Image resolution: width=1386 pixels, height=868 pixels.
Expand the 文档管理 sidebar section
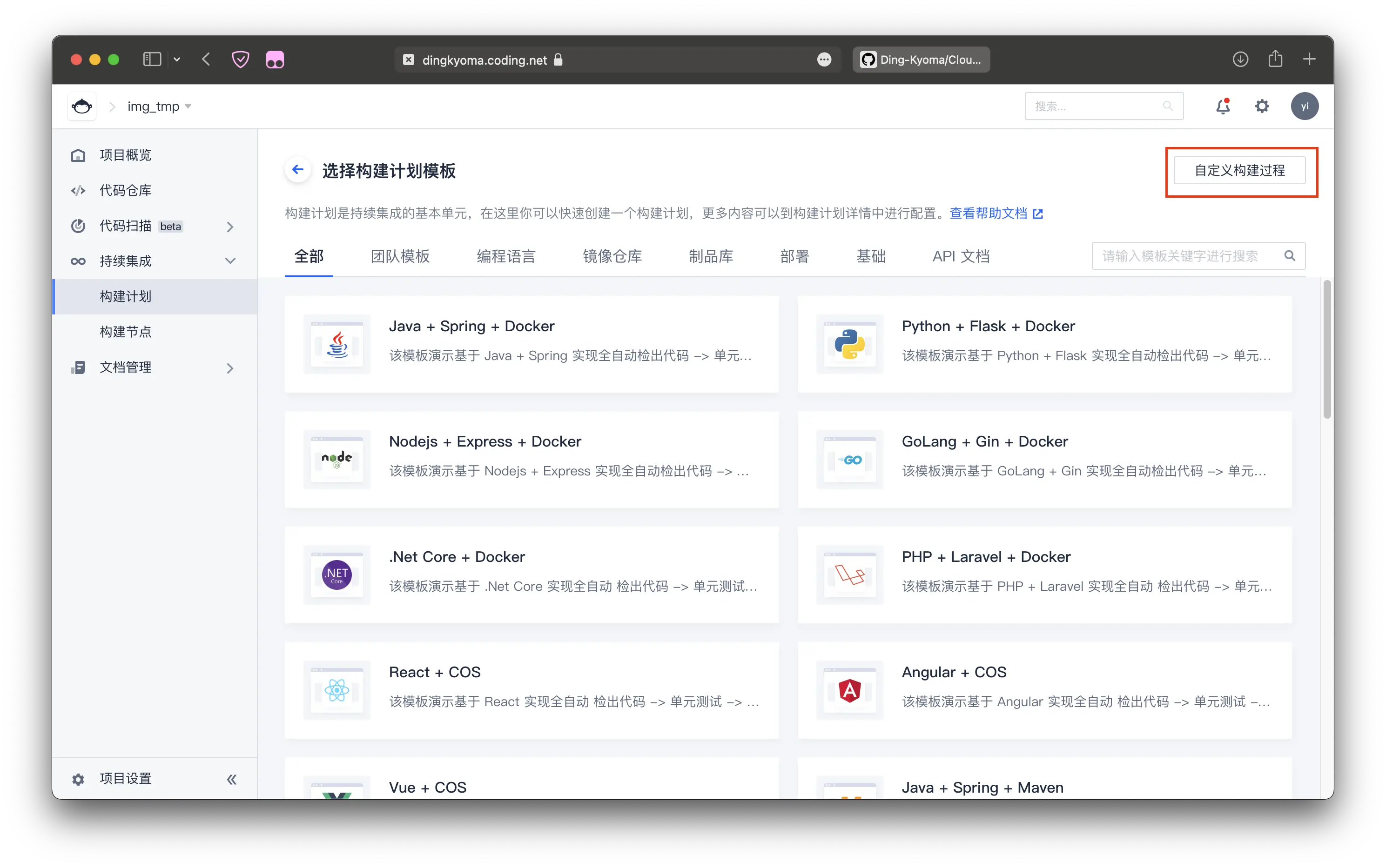click(230, 368)
